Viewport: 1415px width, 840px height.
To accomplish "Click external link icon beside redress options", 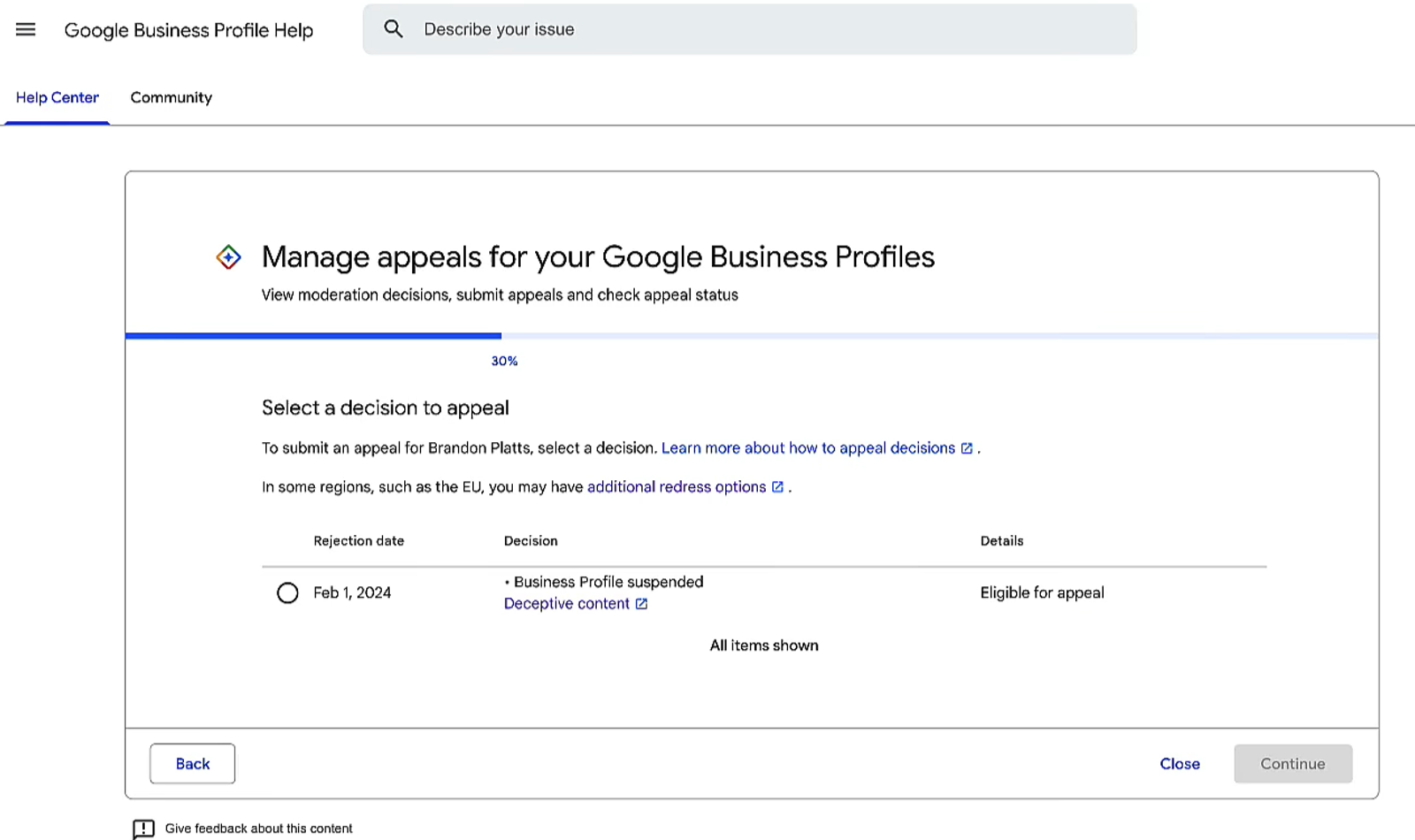I will pos(777,487).
